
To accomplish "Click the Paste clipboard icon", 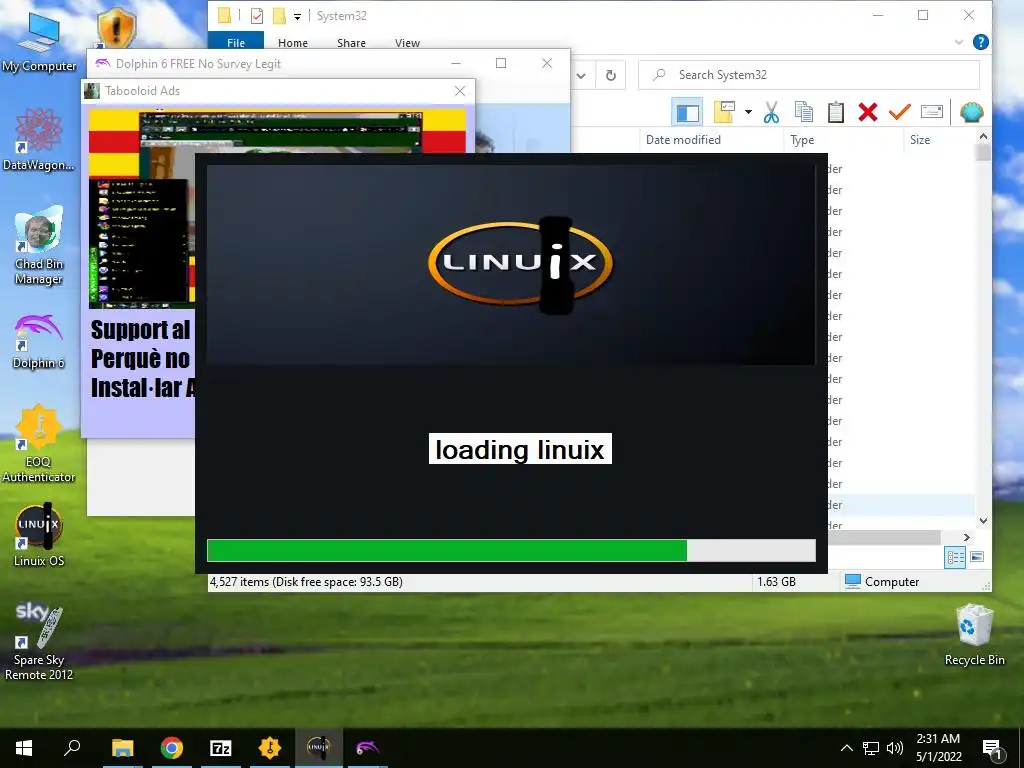I will click(x=836, y=112).
